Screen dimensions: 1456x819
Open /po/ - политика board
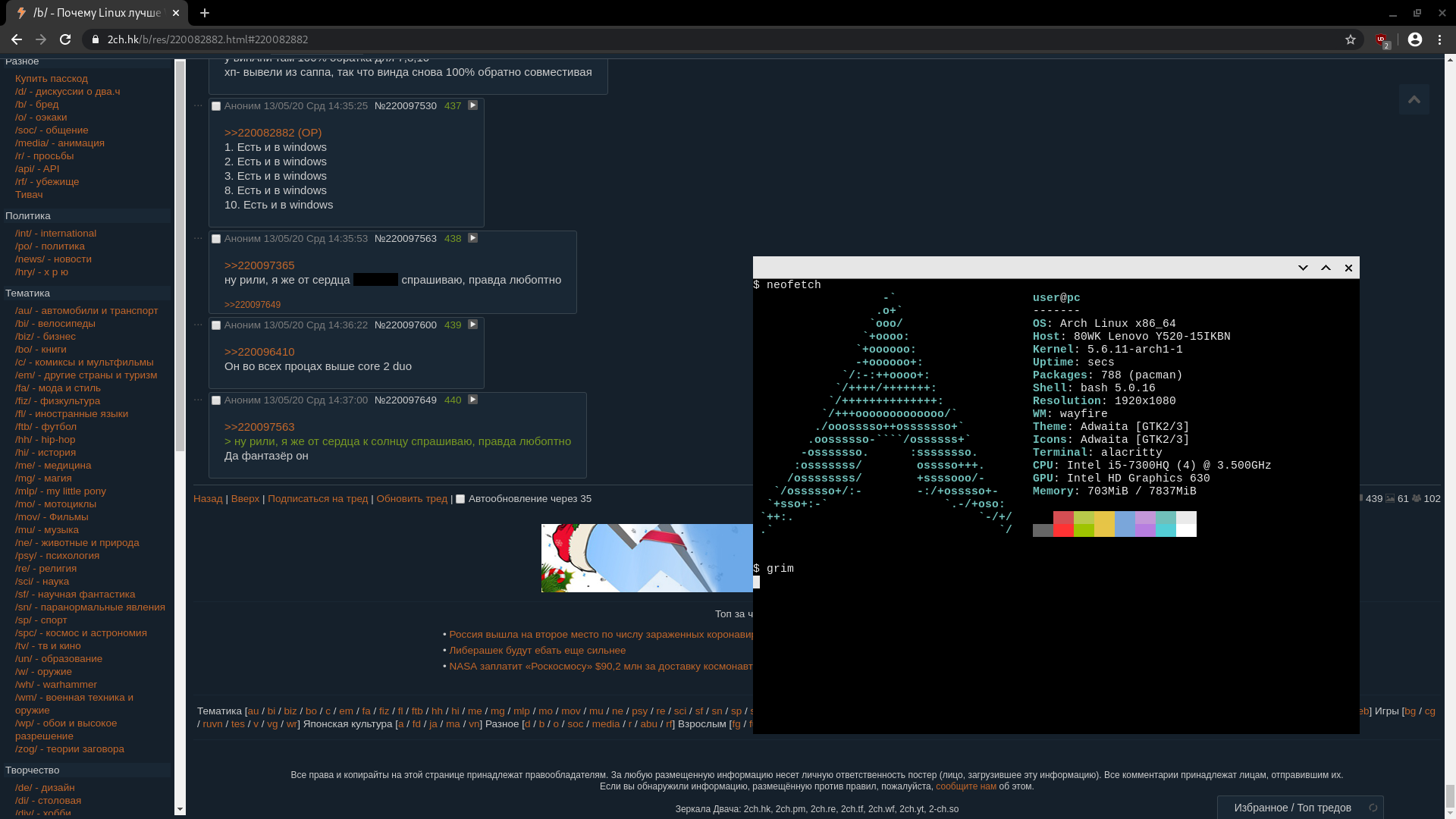tap(50, 246)
